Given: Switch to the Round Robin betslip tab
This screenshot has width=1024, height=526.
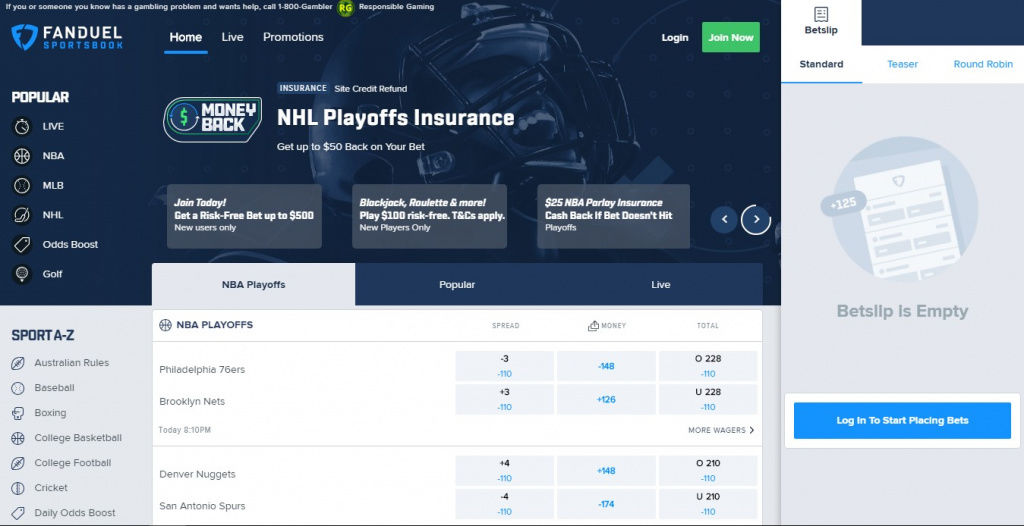Looking at the screenshot, I should (x=984, y=64).
